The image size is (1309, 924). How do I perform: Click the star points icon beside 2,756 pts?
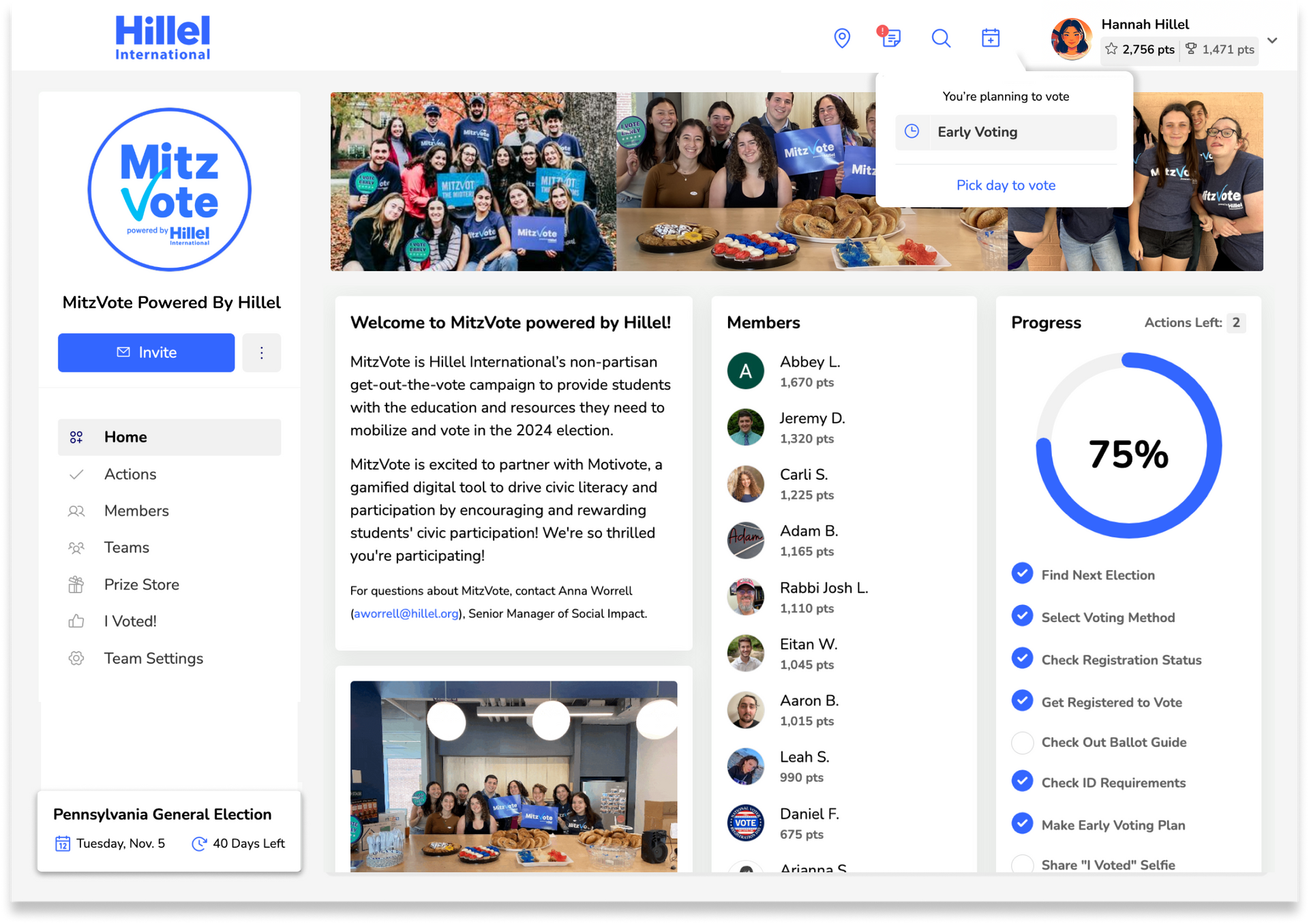(1111, 49)
